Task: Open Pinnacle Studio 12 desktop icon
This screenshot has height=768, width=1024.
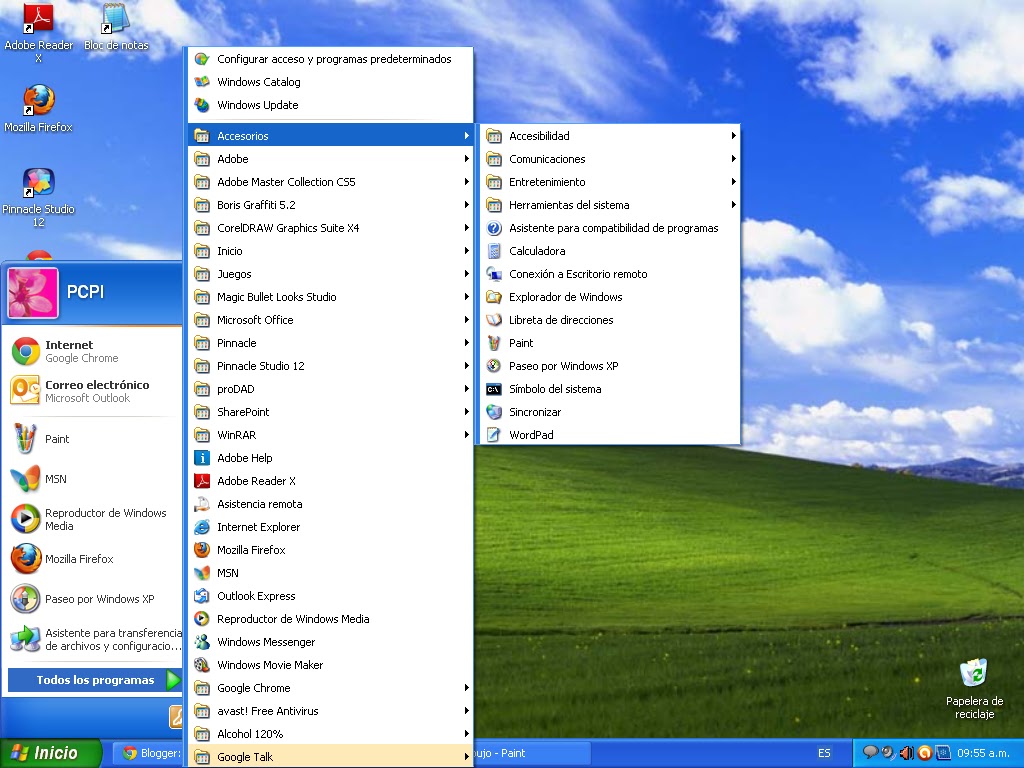Action: (39, 183)
